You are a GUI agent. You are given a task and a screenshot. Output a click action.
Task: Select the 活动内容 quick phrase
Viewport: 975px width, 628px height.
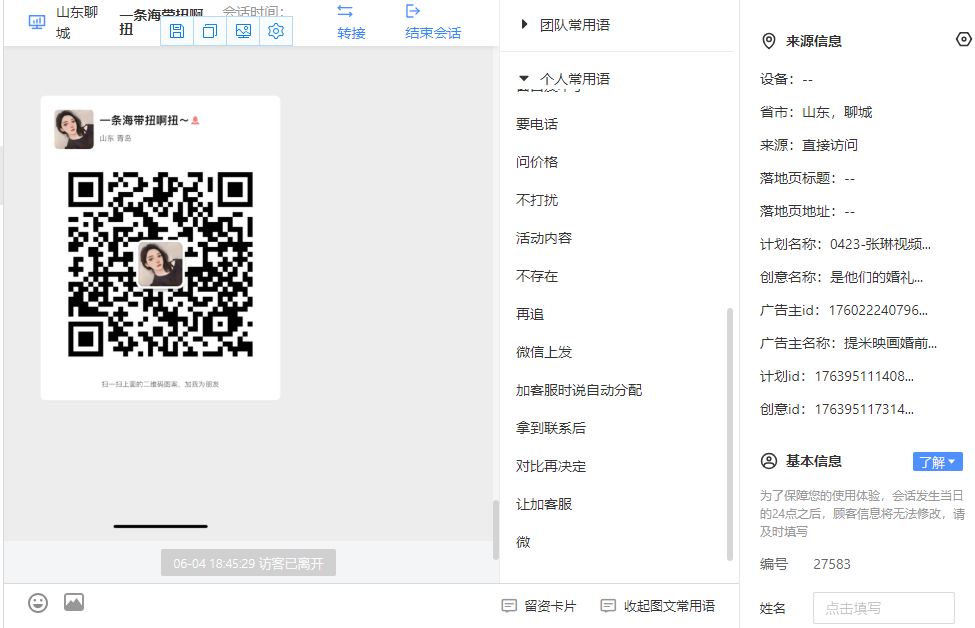[x=543, y=238]
